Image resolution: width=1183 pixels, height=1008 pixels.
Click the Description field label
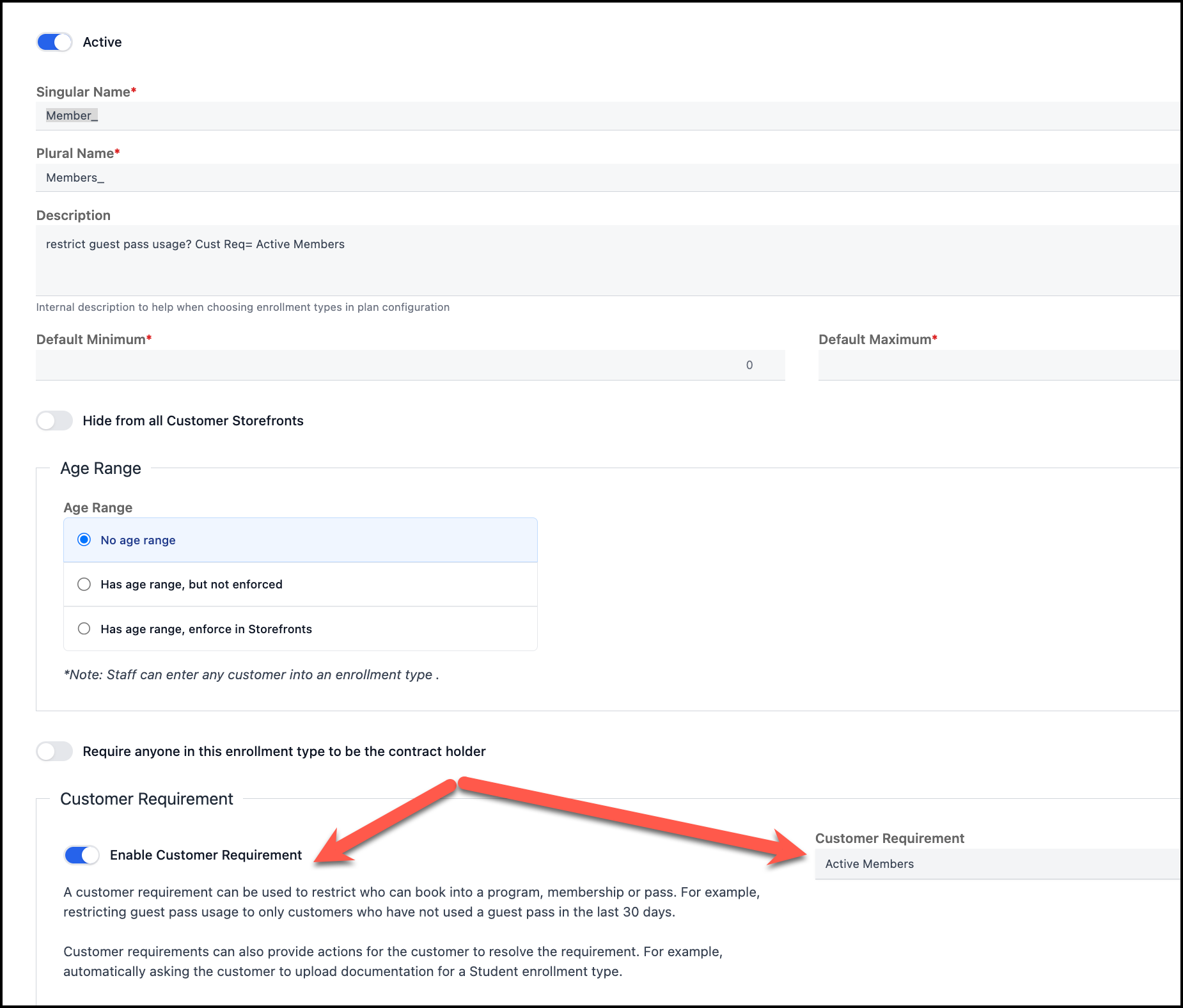pos(73,216)
